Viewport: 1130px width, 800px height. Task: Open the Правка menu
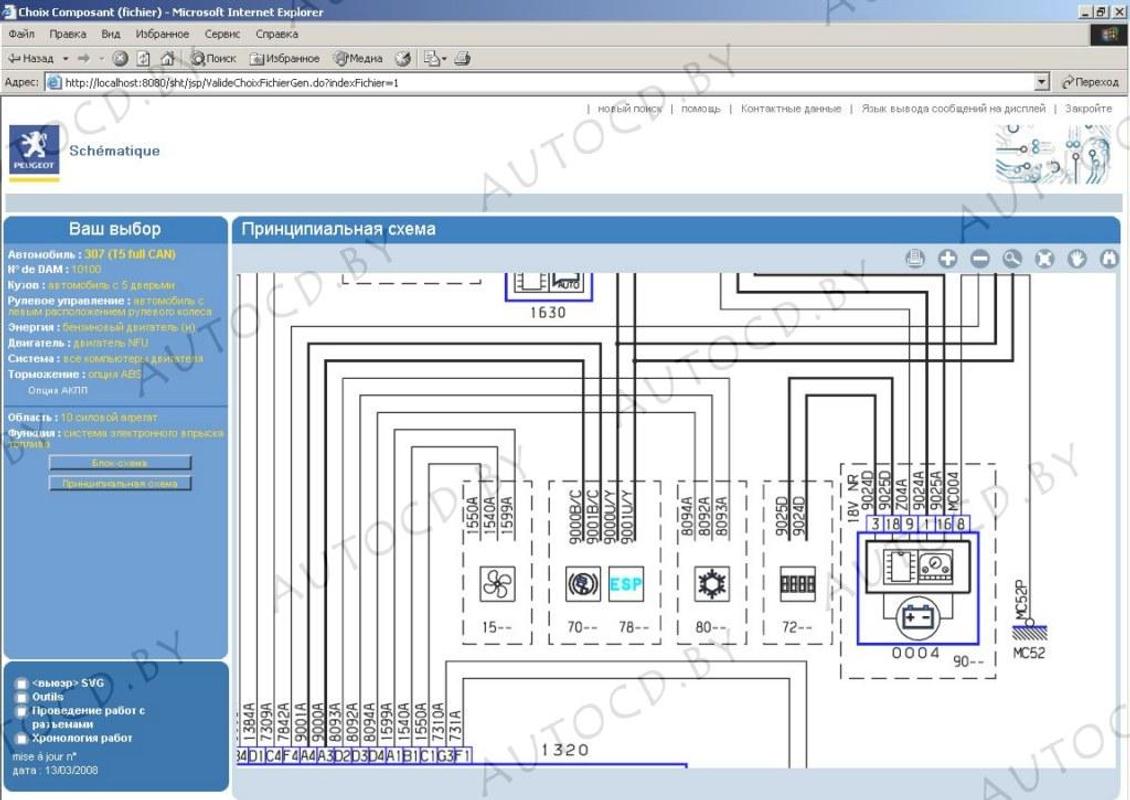point(67,34)
